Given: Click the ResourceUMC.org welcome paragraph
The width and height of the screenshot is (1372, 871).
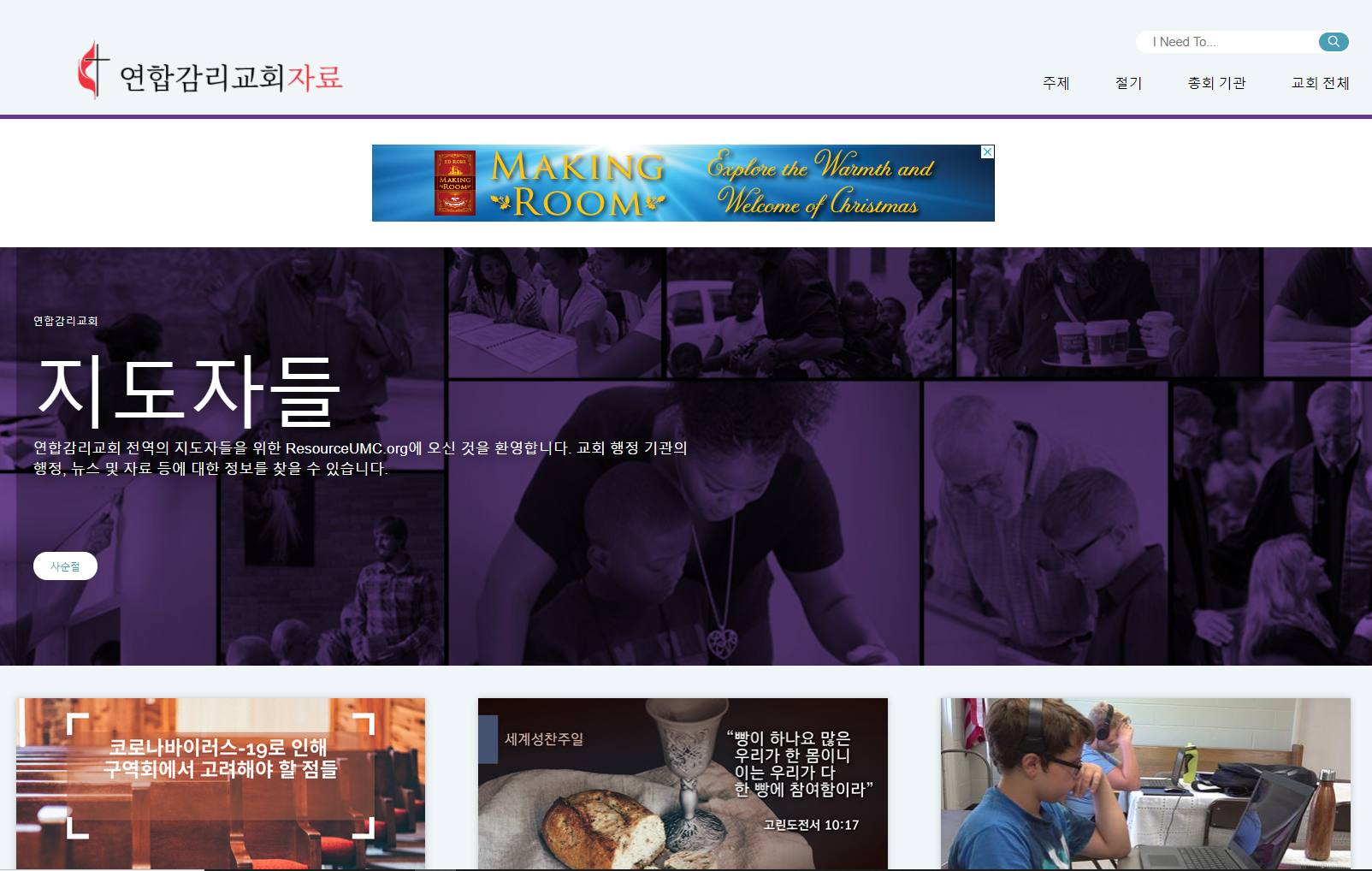Looking at the screenshot, I should (x=359, y=458).
